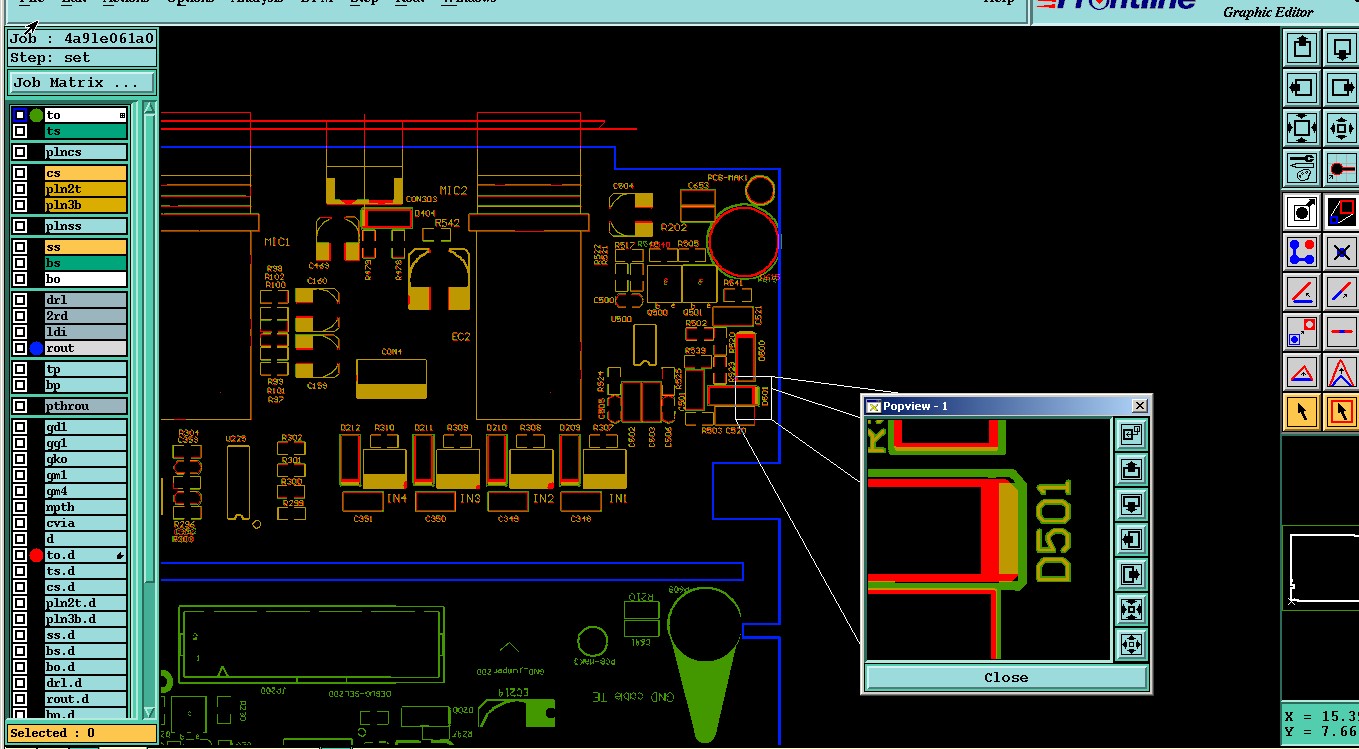This screenshot has width=1359, height=749.
Task: Check the box for layer pthrou
Action: (20, 406)
